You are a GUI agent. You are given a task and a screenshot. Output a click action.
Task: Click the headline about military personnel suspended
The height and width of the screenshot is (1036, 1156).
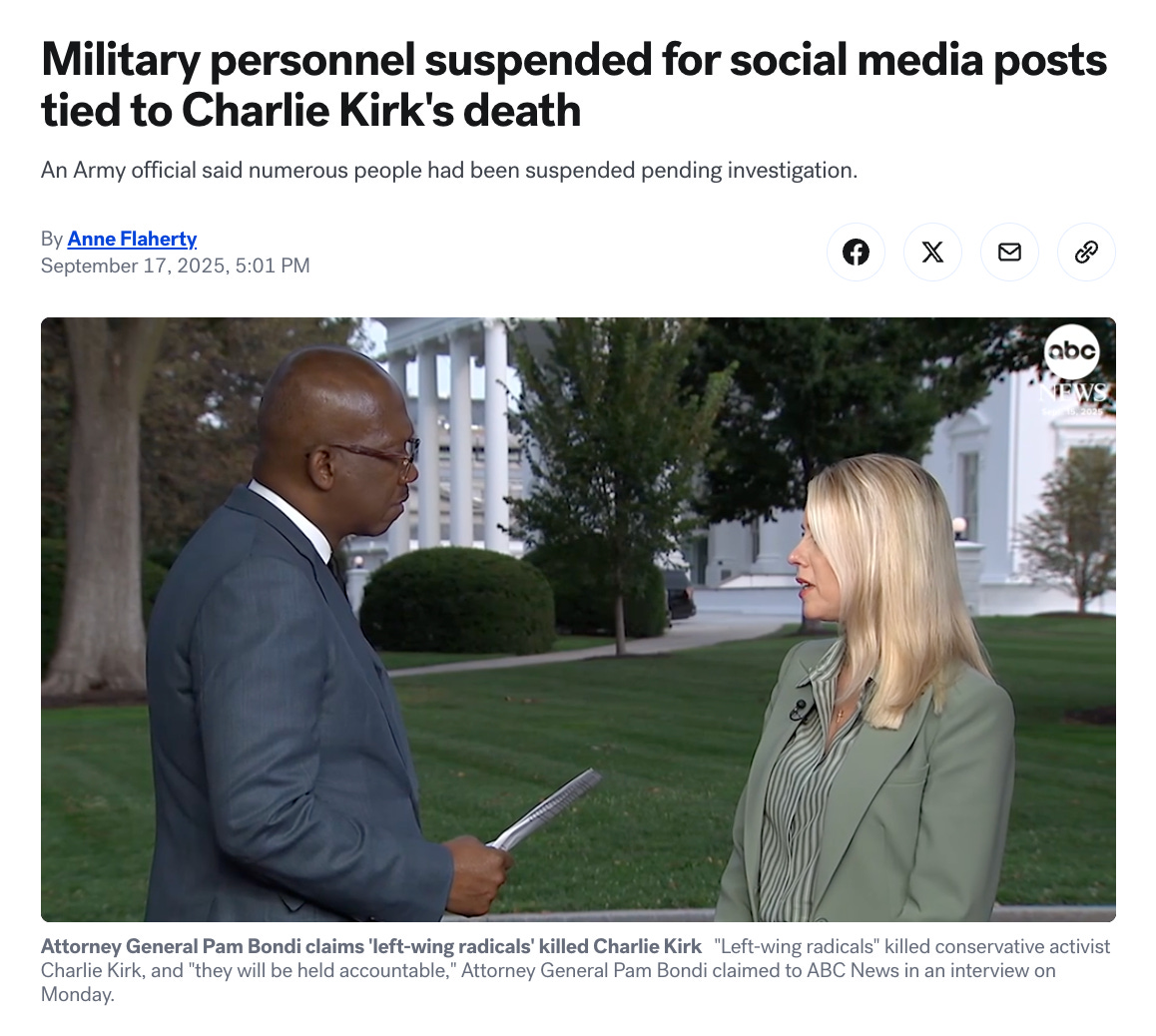click(x=574, y=84)
